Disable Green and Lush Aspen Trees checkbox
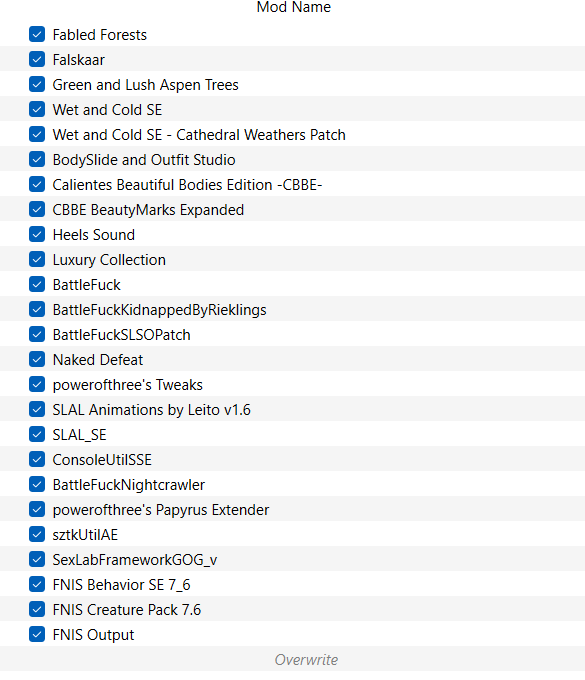The width and height of the screenshot is (585, 680). 37,85
